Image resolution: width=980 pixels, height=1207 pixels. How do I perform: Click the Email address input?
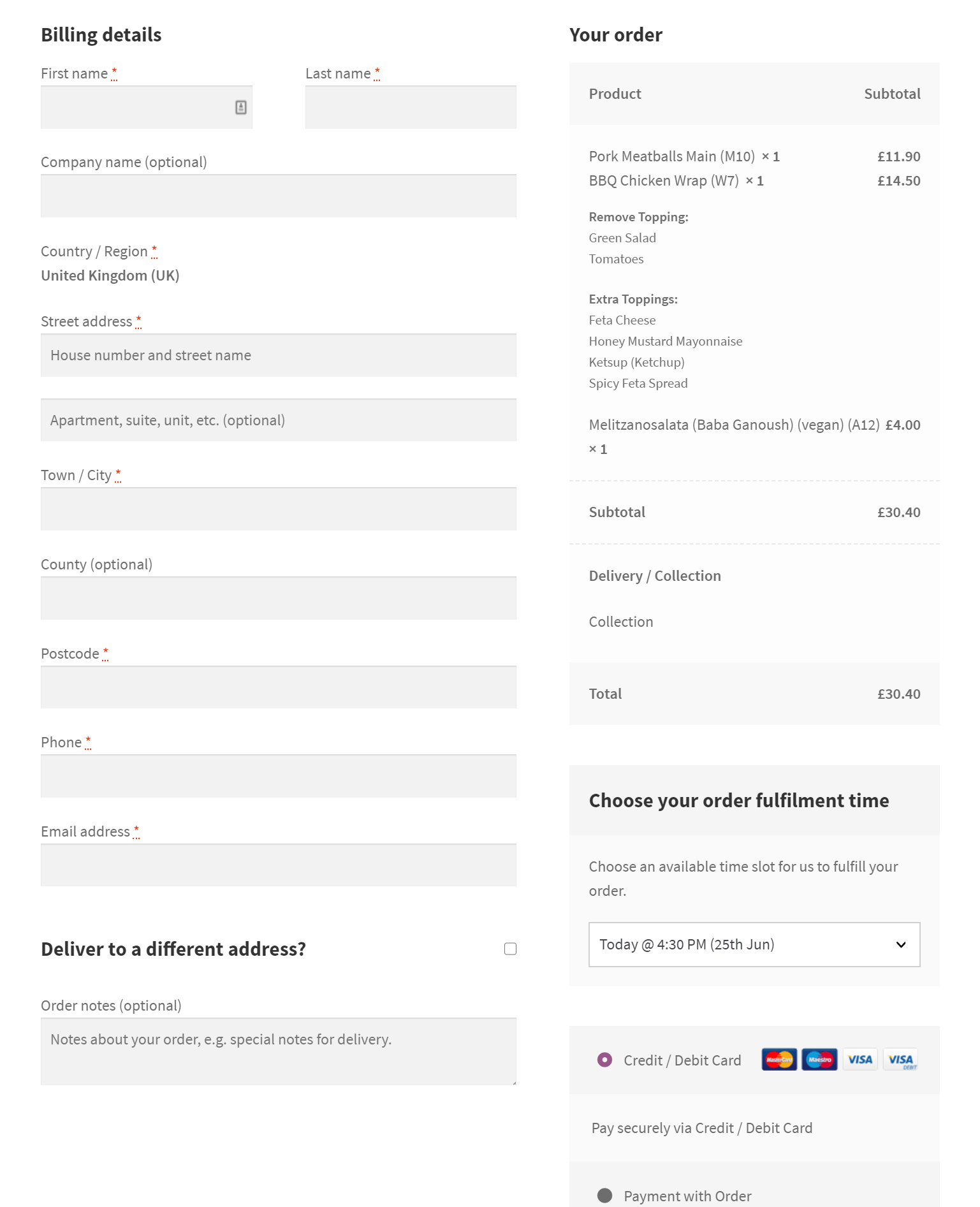279,865
